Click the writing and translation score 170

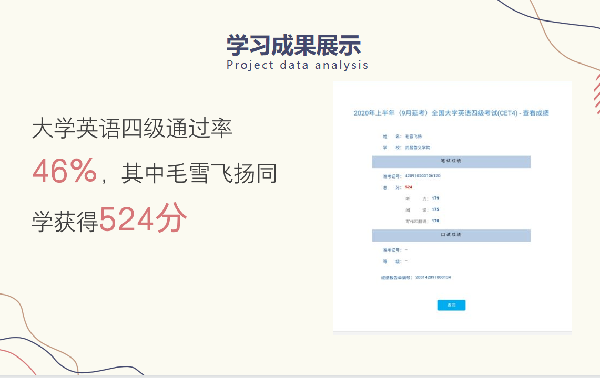[435, 221]
